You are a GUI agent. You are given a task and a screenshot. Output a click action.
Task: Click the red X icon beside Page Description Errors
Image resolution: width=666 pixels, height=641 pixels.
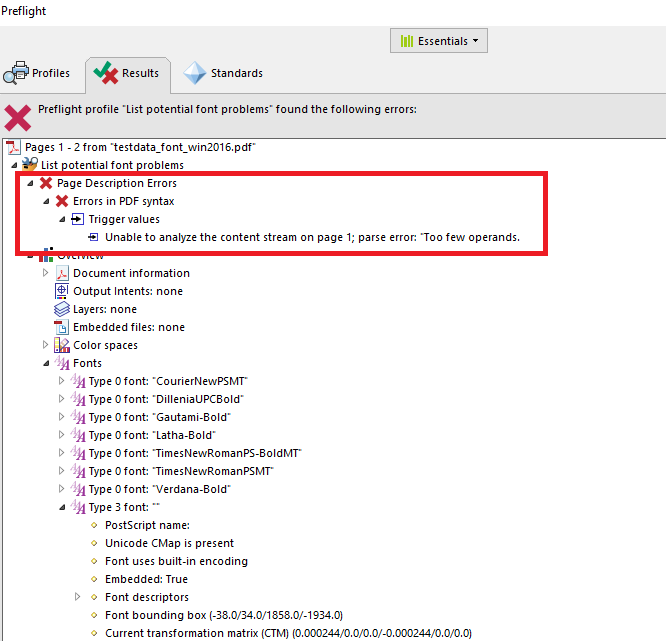(46, 183)
